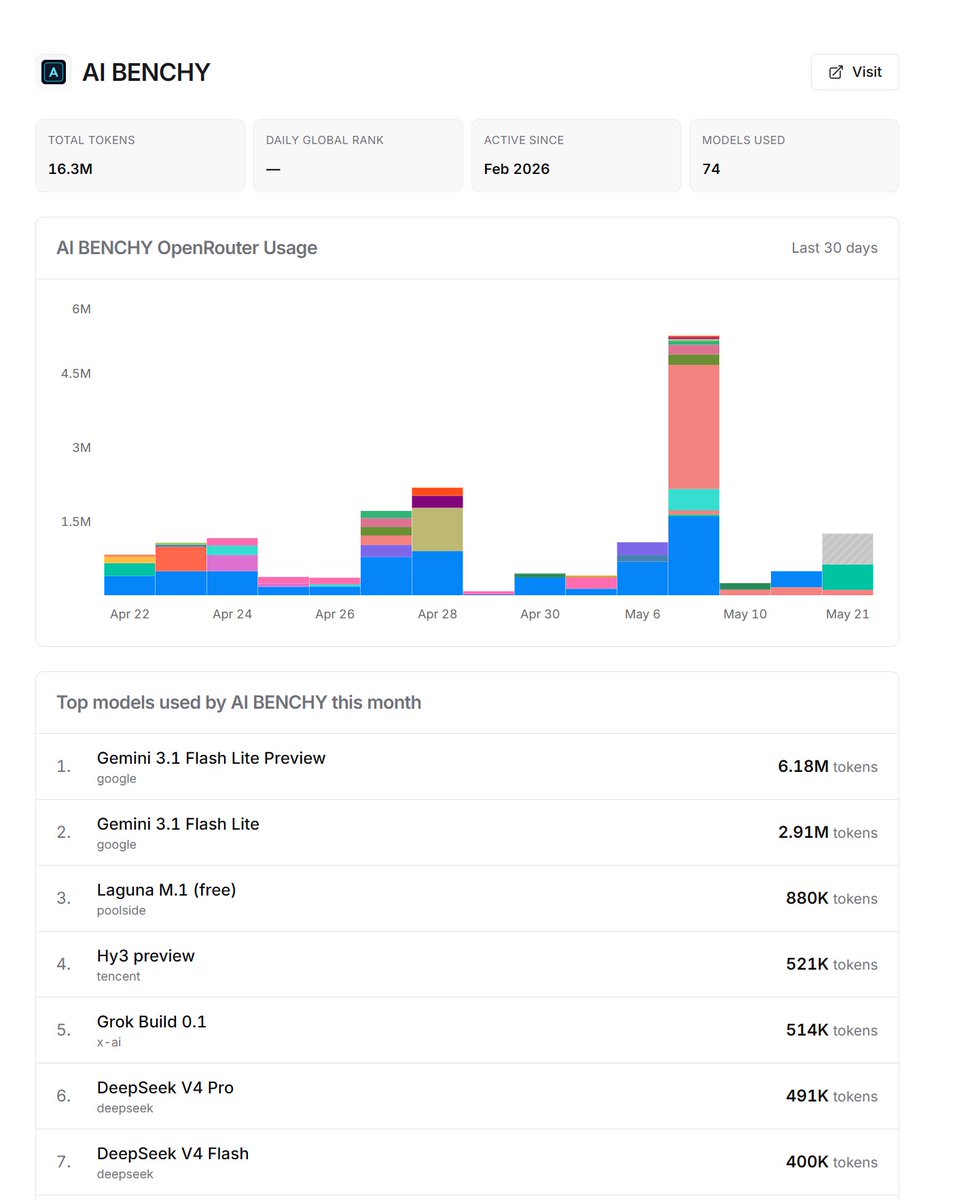Open Laguna M.1 (free) model
The height and width of the screenshot is (1200, 955).
click(166, 890)
